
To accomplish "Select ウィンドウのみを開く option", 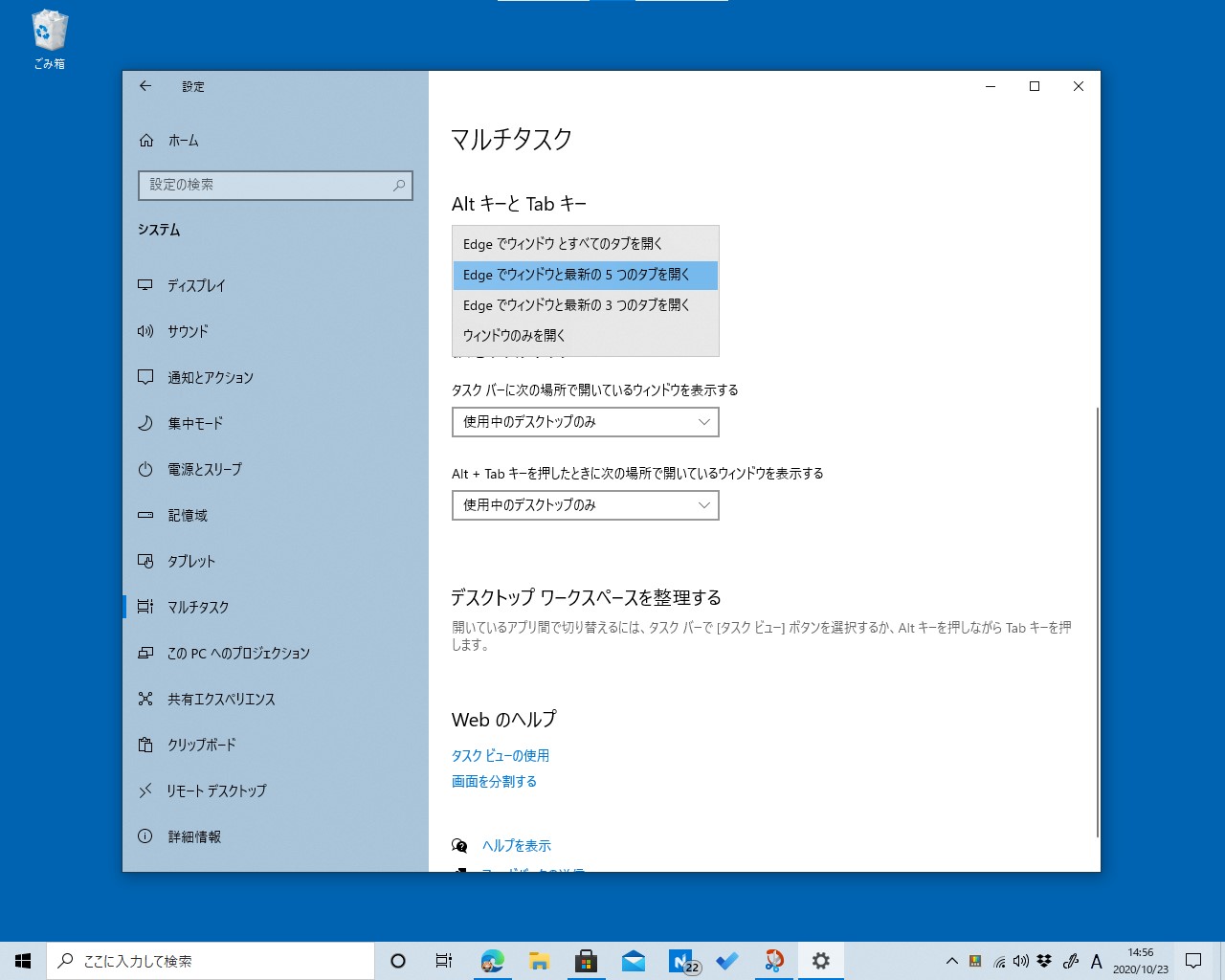I will [x=514, y=335].
